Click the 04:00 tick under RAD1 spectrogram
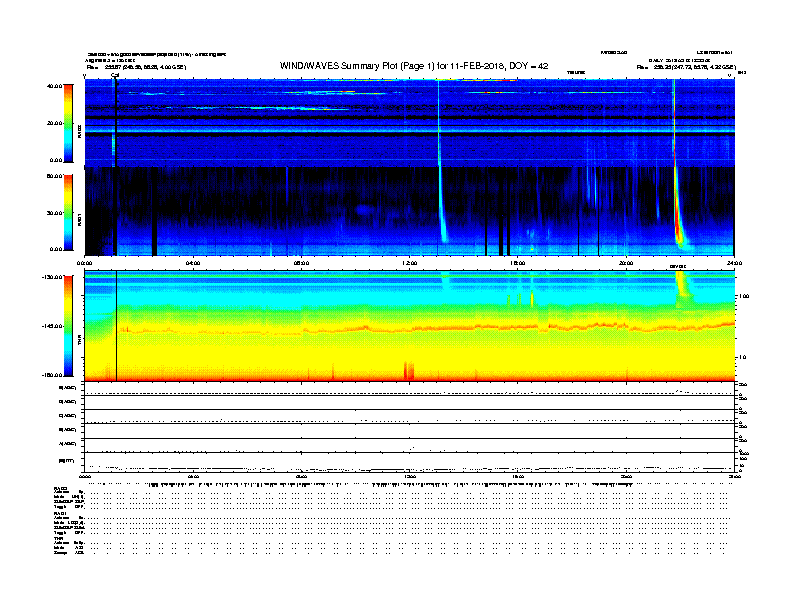792x612 pixels. 193,263
